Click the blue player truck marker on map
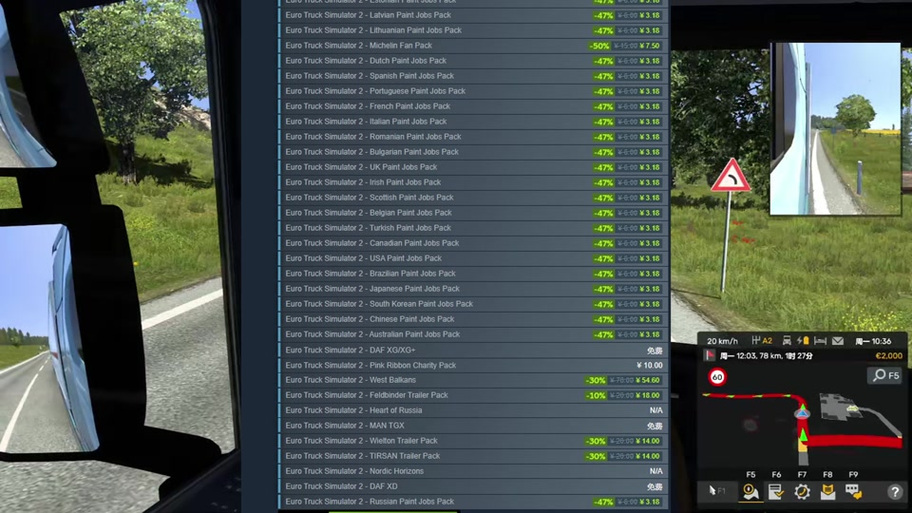The image size is (912, 513). (x=802, y=412)
